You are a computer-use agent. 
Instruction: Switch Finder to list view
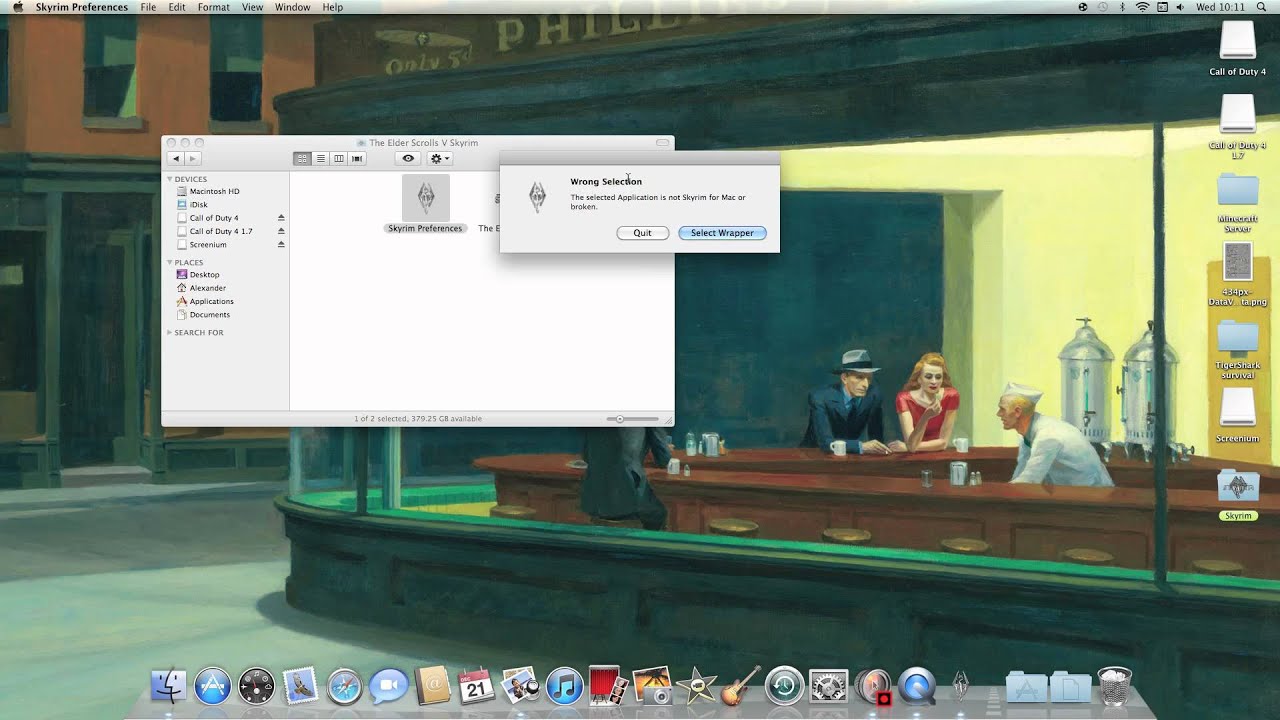click(x=321, y=158)
